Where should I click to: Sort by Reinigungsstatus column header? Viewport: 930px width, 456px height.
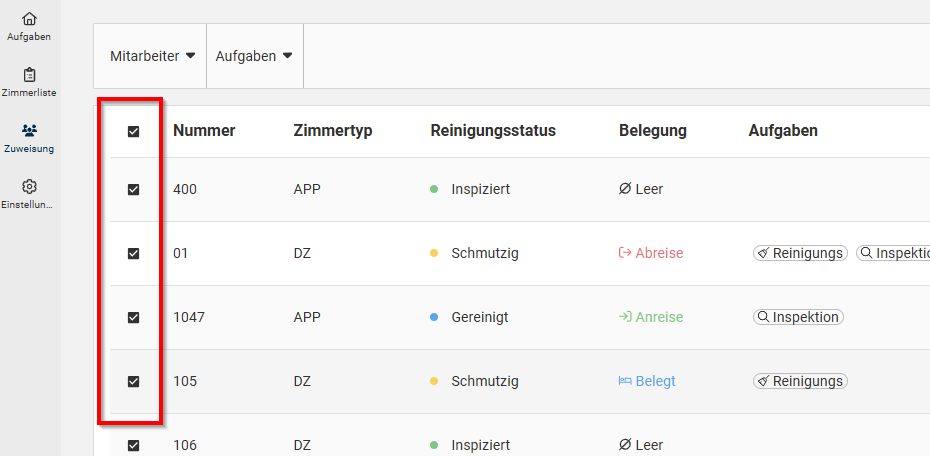coord(493,130)
